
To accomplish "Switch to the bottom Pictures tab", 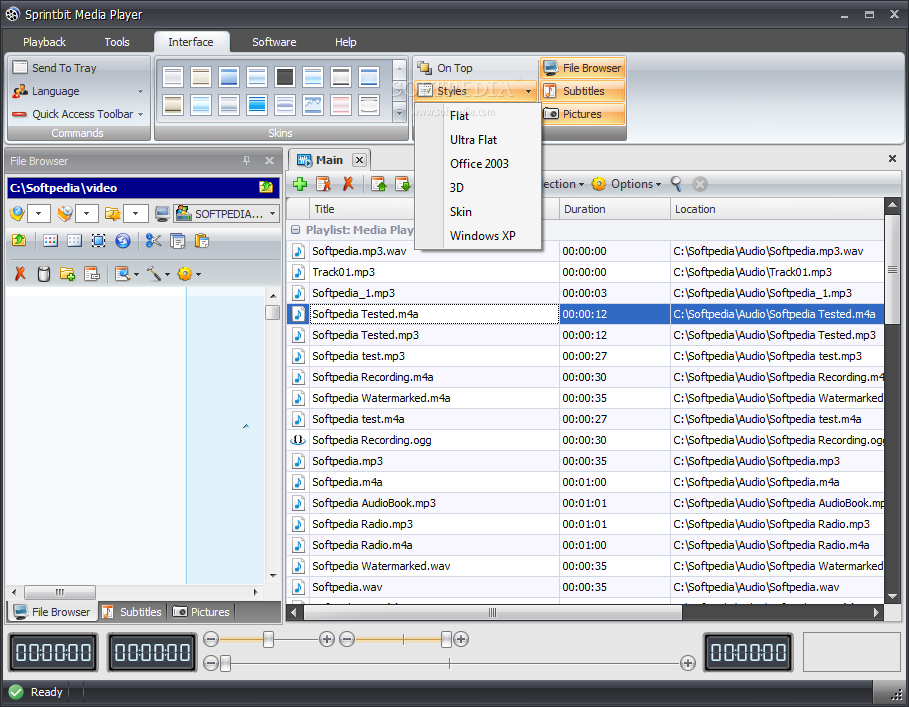I will (x=202, y=612).
